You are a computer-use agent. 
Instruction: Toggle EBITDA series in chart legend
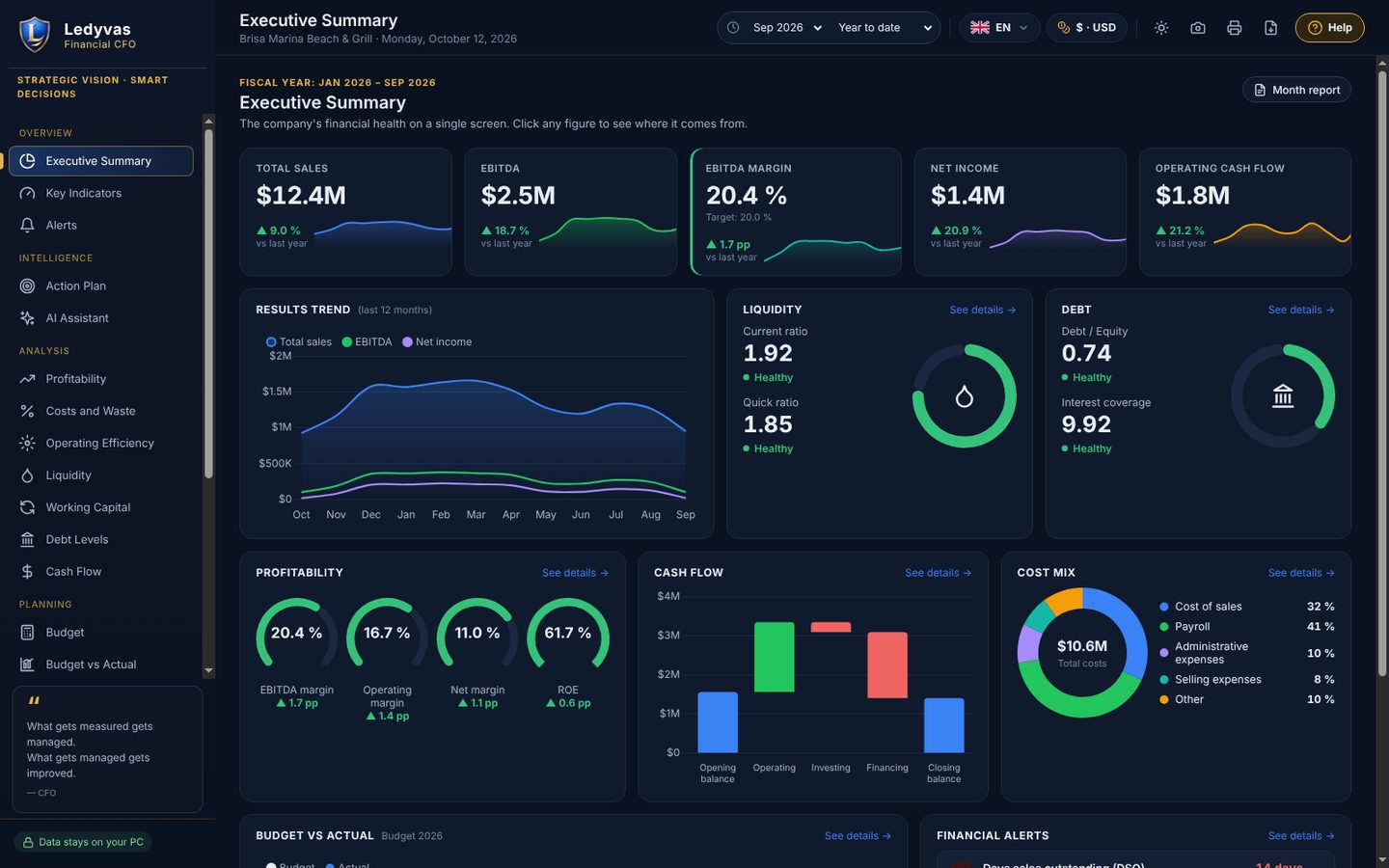(x=367, y=342)
